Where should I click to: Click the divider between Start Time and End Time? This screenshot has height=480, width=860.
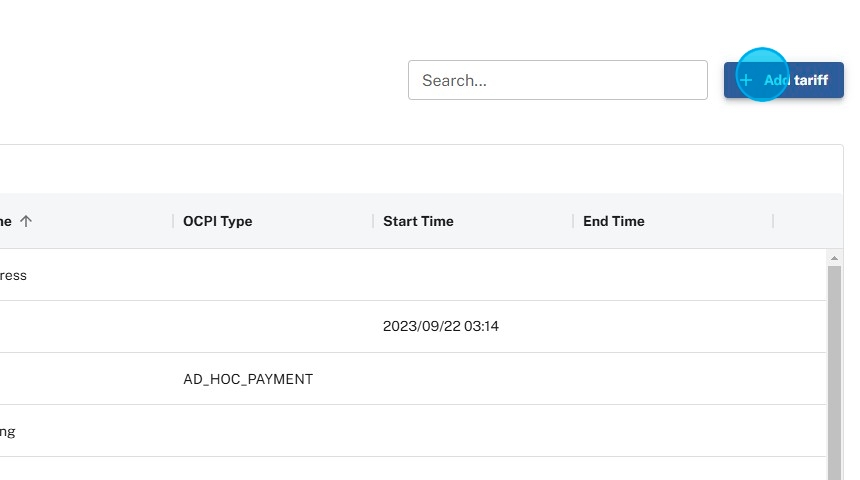(x=573, y=221)
